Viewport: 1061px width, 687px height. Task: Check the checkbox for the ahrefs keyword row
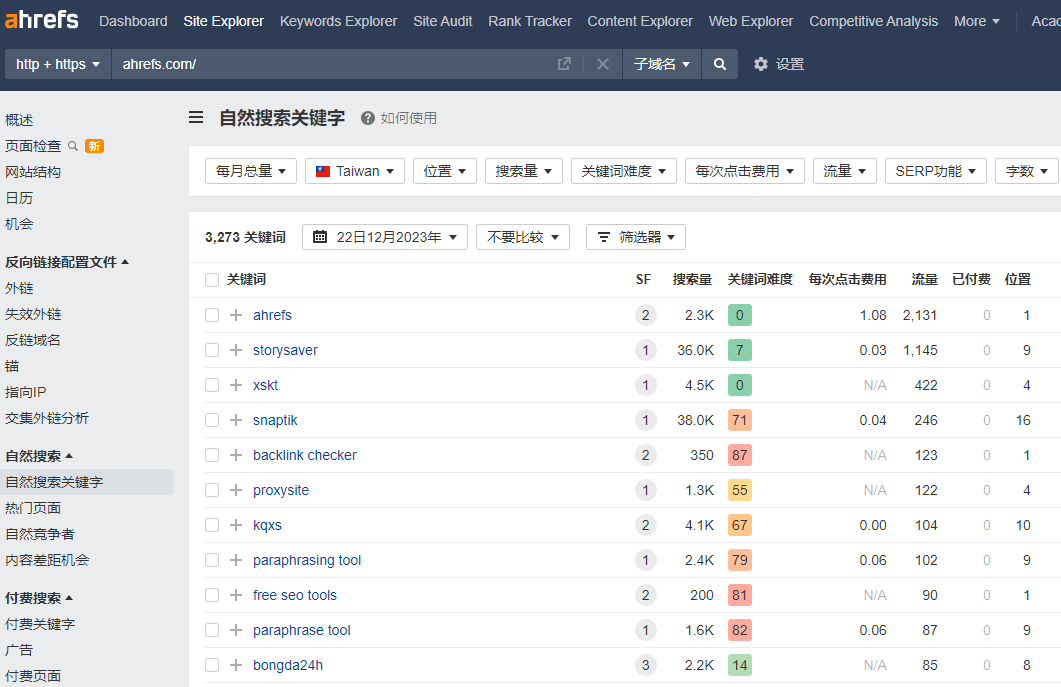[211, 315]
